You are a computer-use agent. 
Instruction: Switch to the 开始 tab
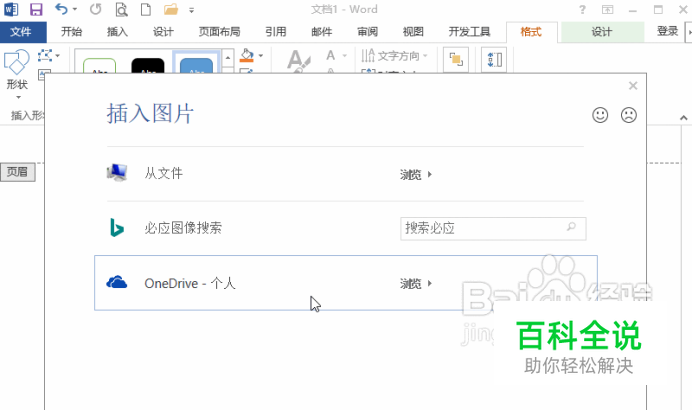click(71, 32)
